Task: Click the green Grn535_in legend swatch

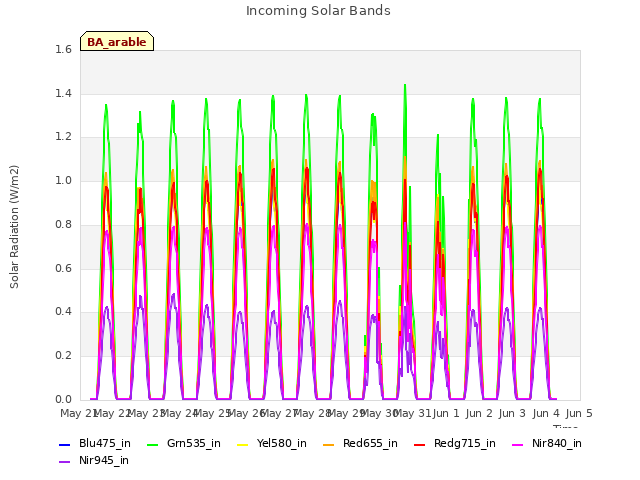Action: click(152, 444)
